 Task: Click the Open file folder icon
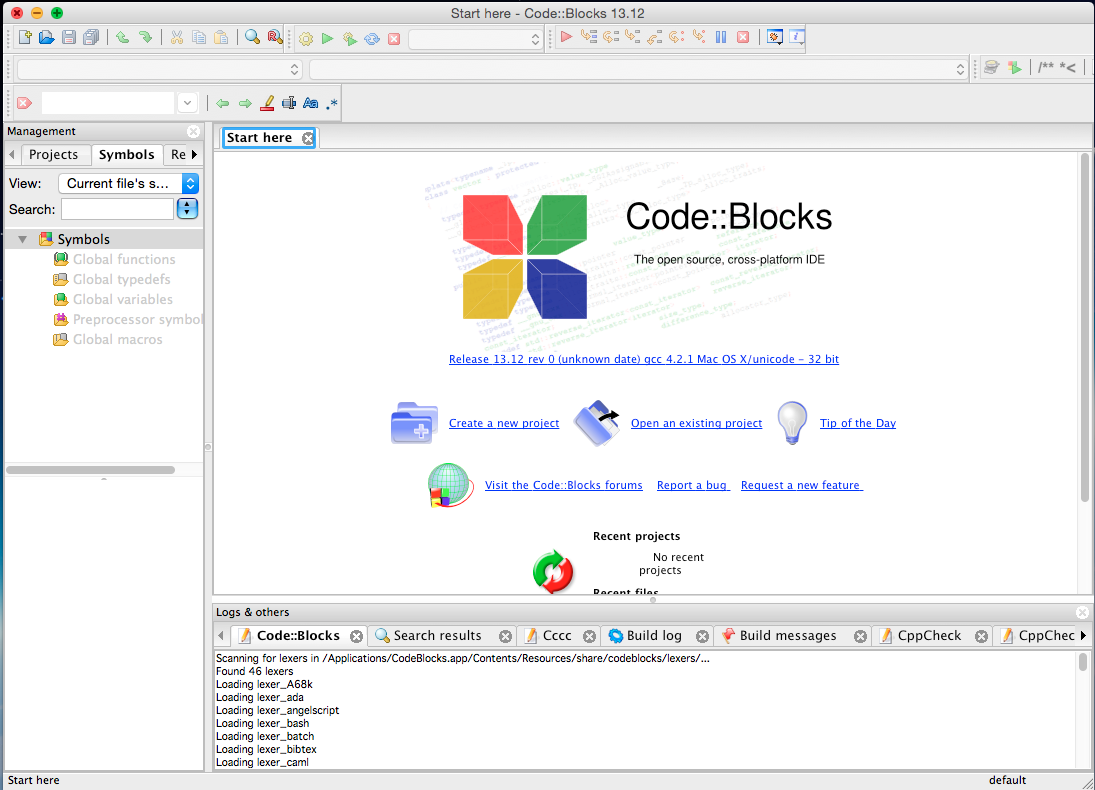[47, 37]
